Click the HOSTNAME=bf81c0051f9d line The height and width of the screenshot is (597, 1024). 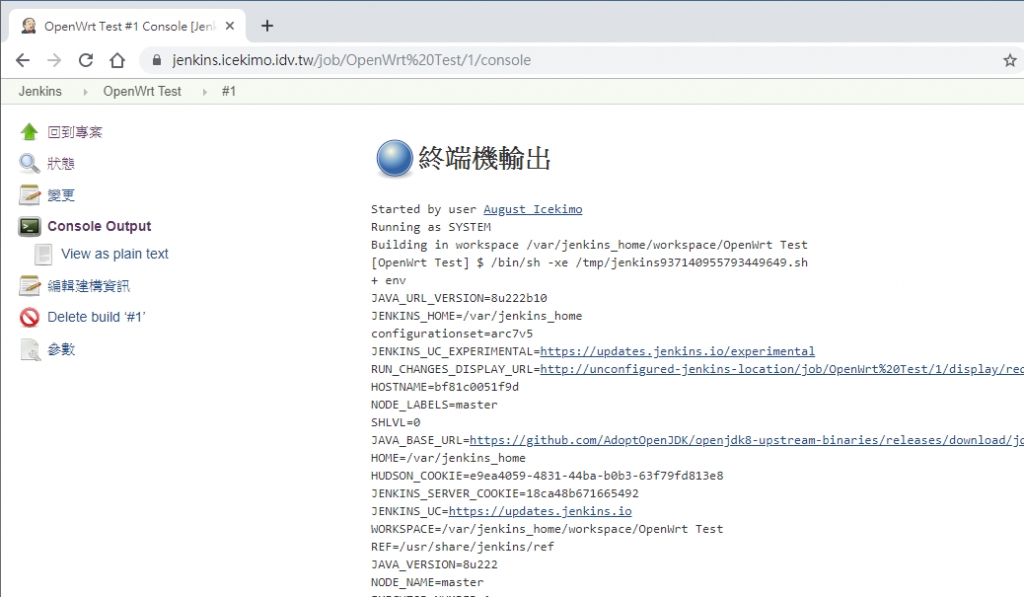click(445, 387)
